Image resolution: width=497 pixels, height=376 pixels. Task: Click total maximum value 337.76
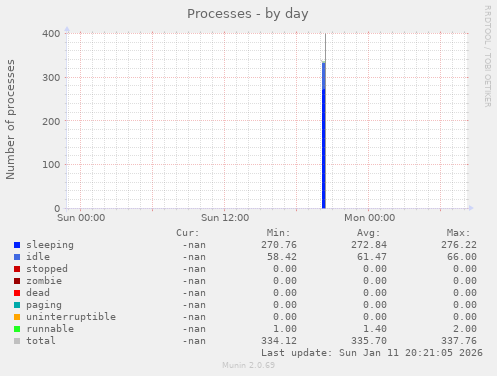pyautogui.click(x=459, y=341)
